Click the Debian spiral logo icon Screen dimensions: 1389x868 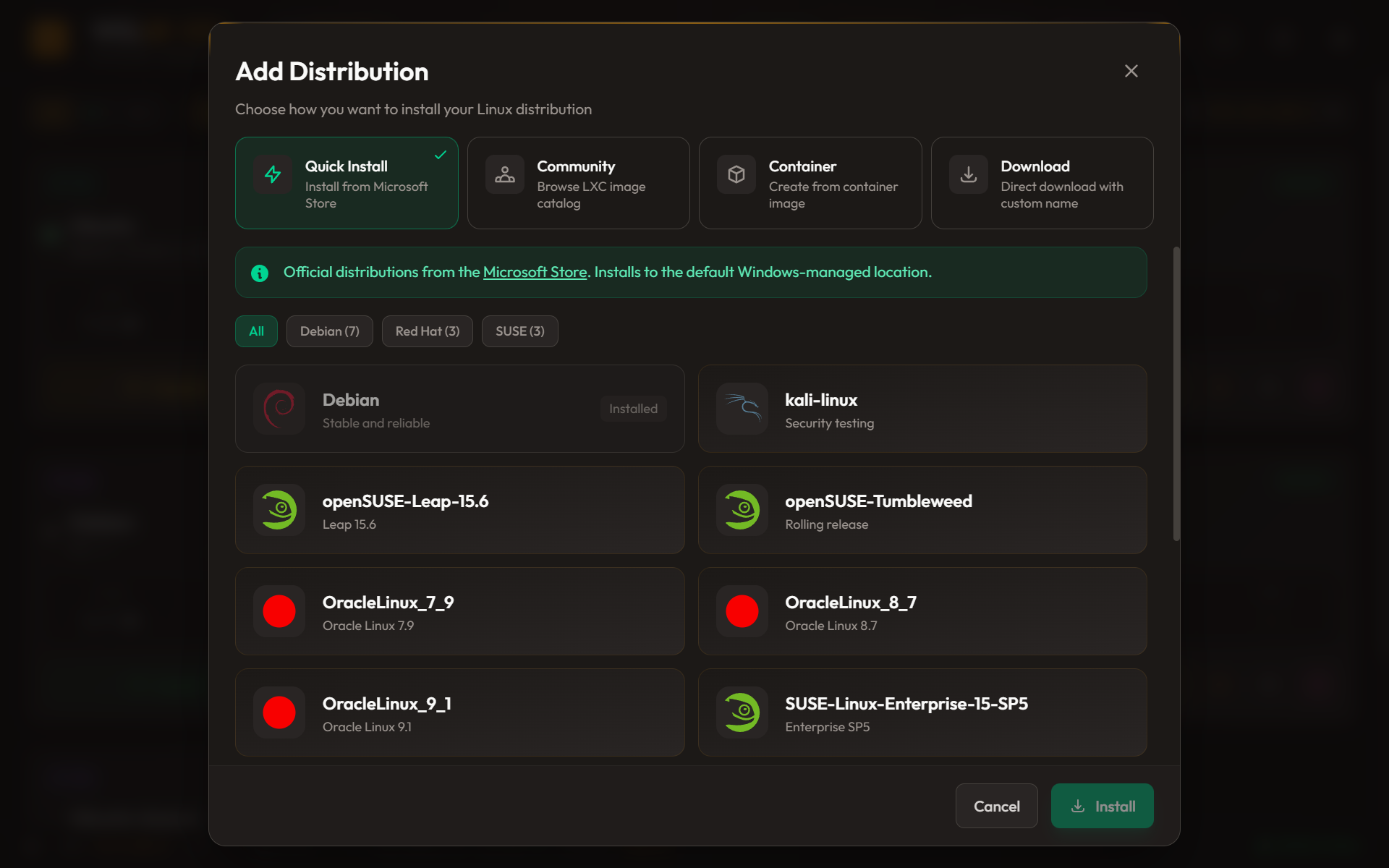point(279,408)
